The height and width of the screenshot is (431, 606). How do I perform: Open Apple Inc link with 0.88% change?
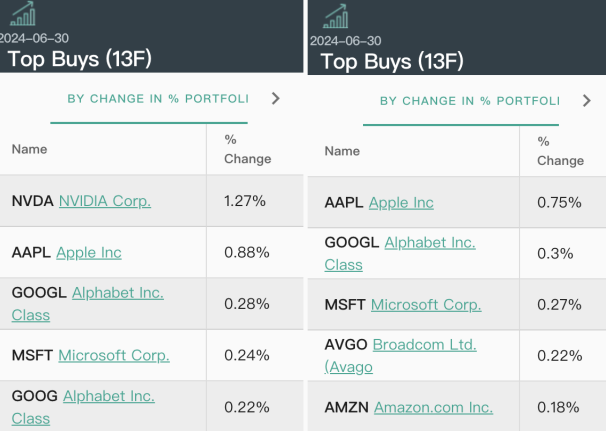tap(88, 253)
